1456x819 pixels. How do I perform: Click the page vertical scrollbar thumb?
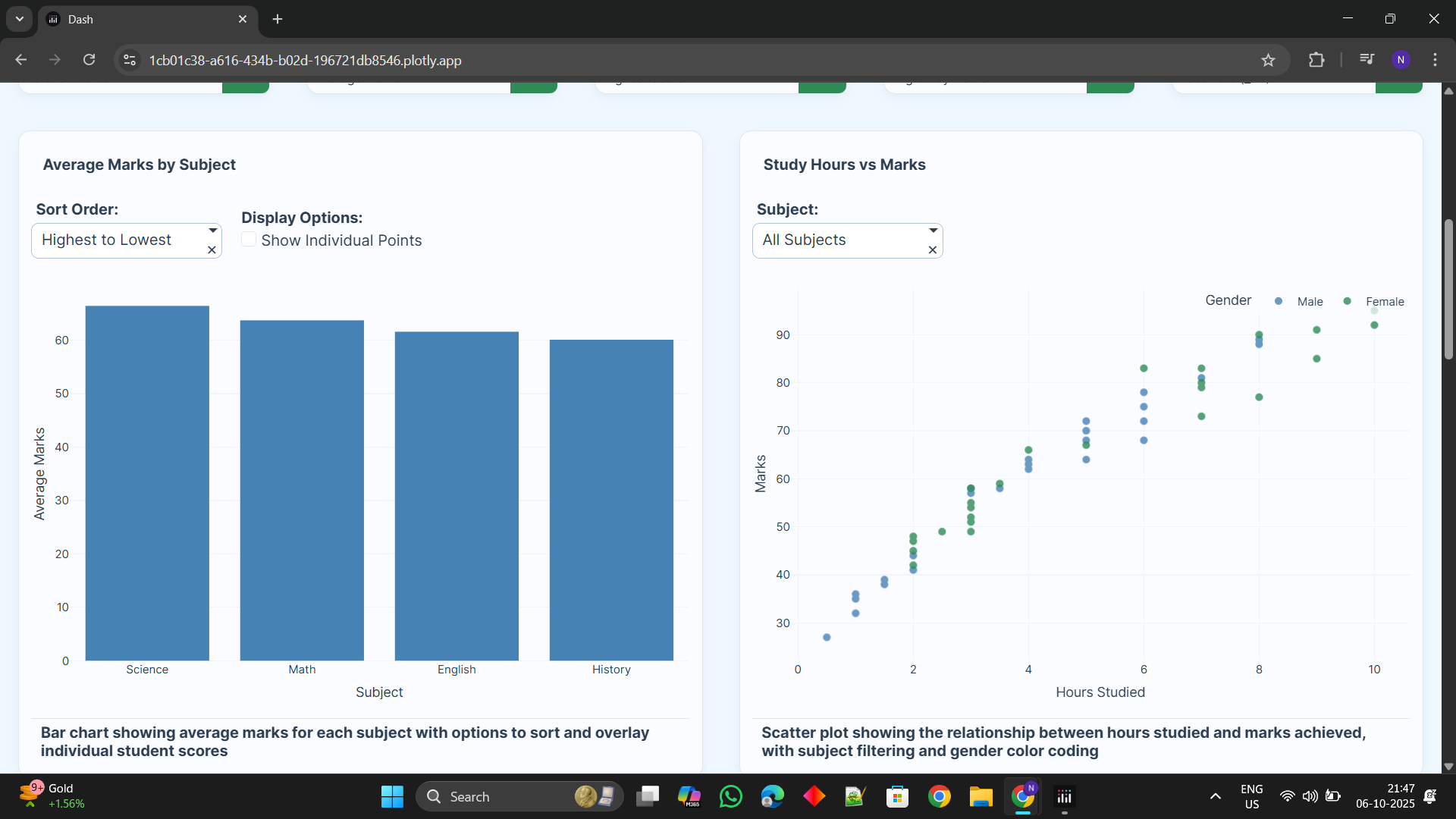pos(1448,288)
